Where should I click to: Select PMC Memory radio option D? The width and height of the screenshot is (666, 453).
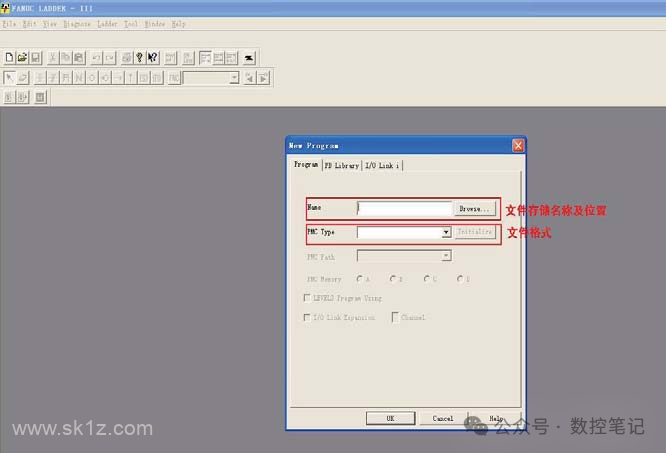click(460, 279)
